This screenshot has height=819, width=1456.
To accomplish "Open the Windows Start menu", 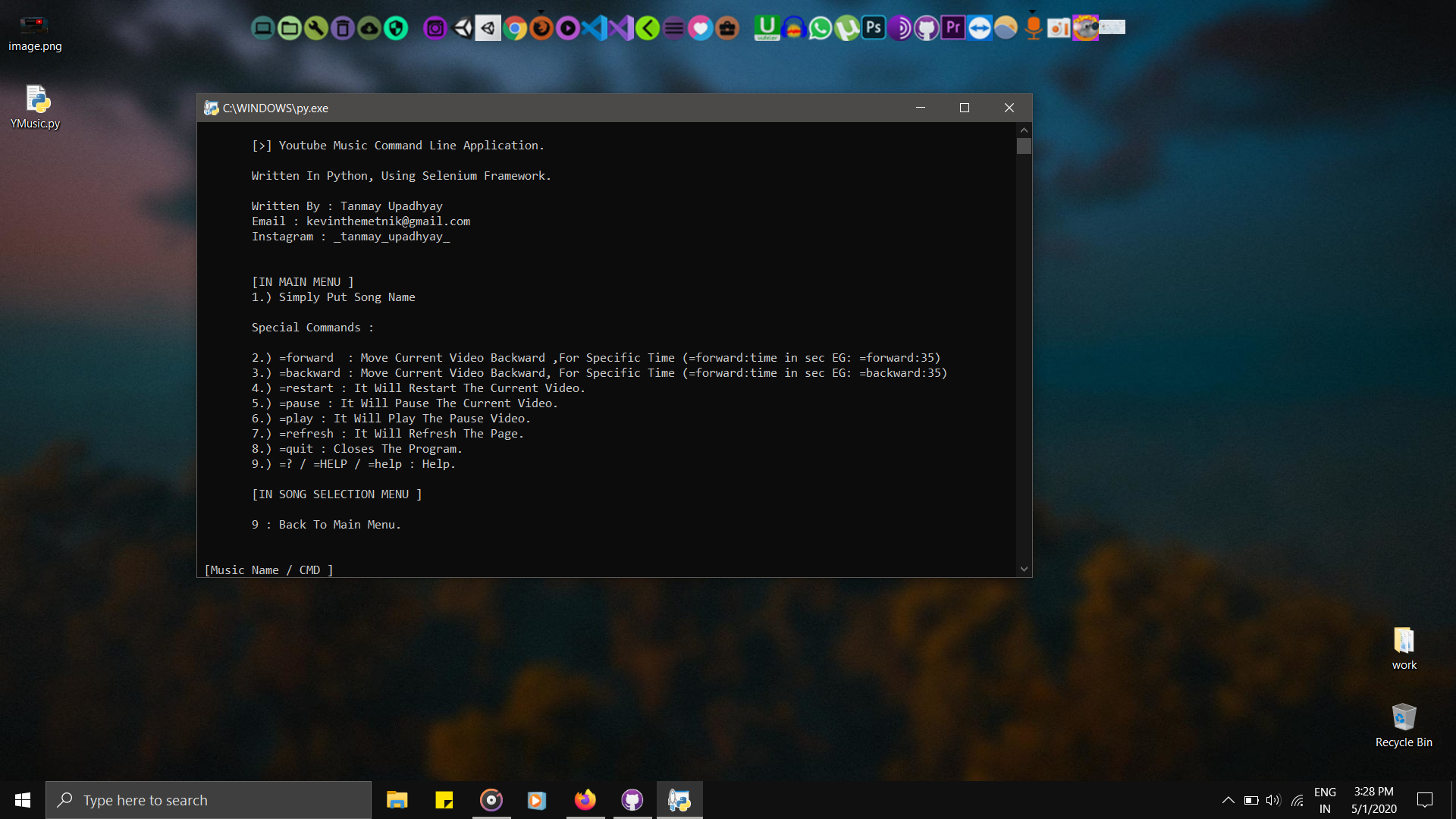I will pos(22,800).
